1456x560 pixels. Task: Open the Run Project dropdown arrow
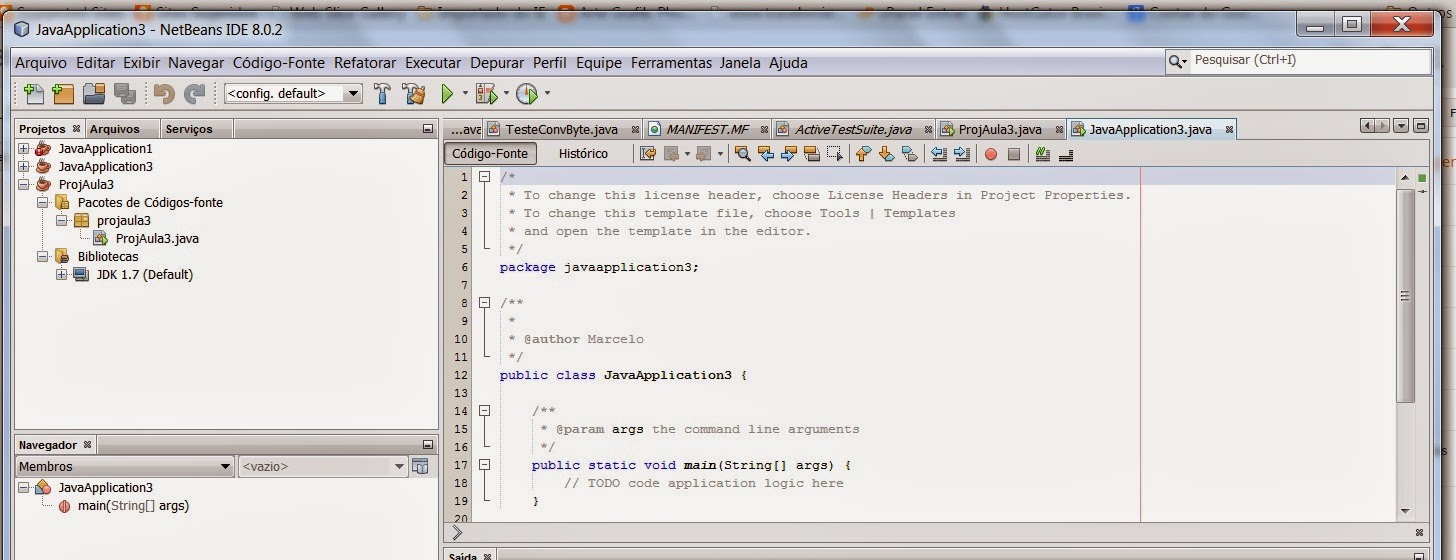465,94
